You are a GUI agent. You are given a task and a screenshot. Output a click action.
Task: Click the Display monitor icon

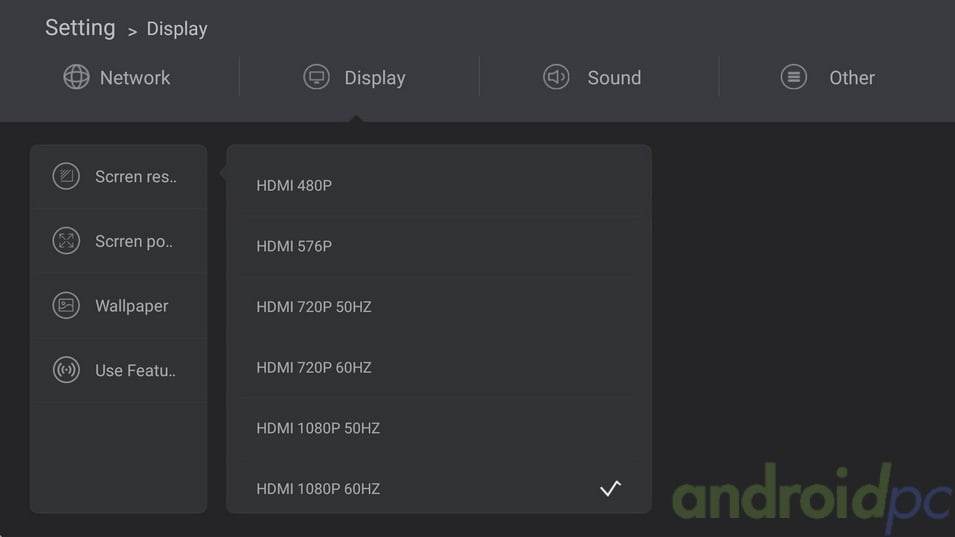[316, 77]
